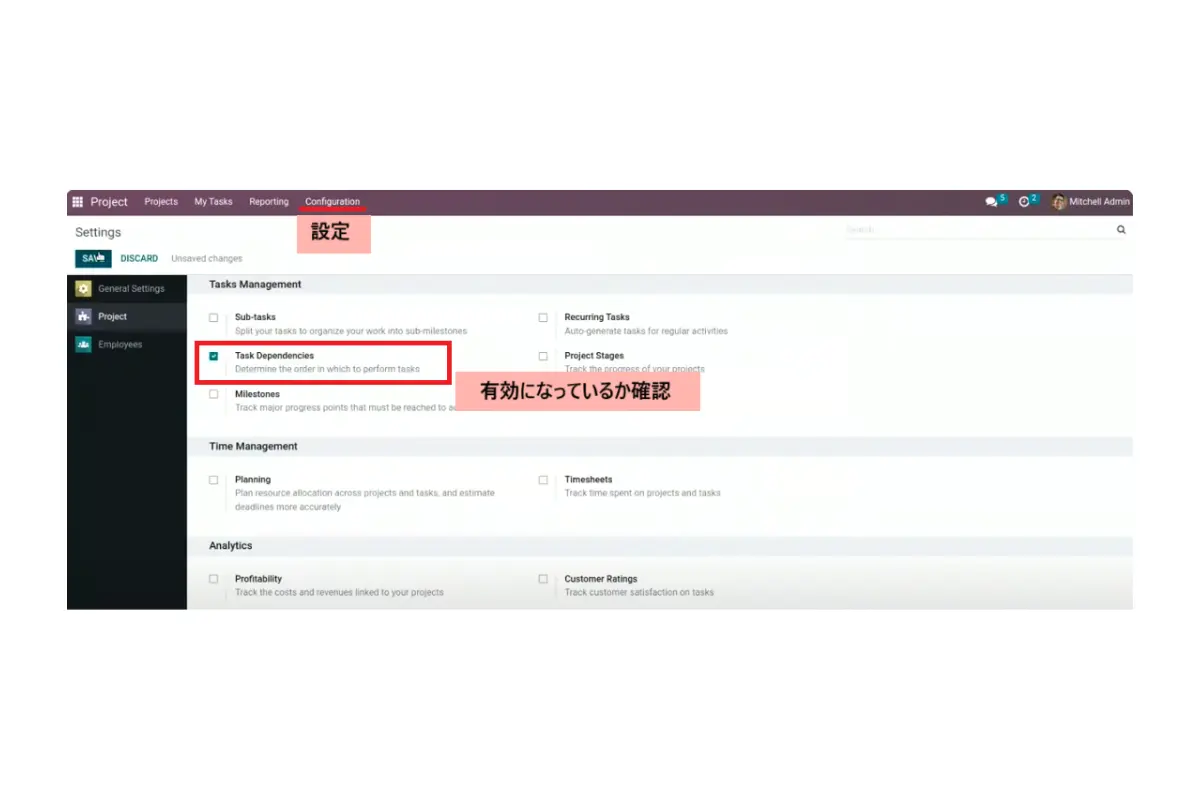Image resolution: width=1200 pixels, height=800 pixels.
Task: Open the conversations chat icon
Action: coord(991,202)
